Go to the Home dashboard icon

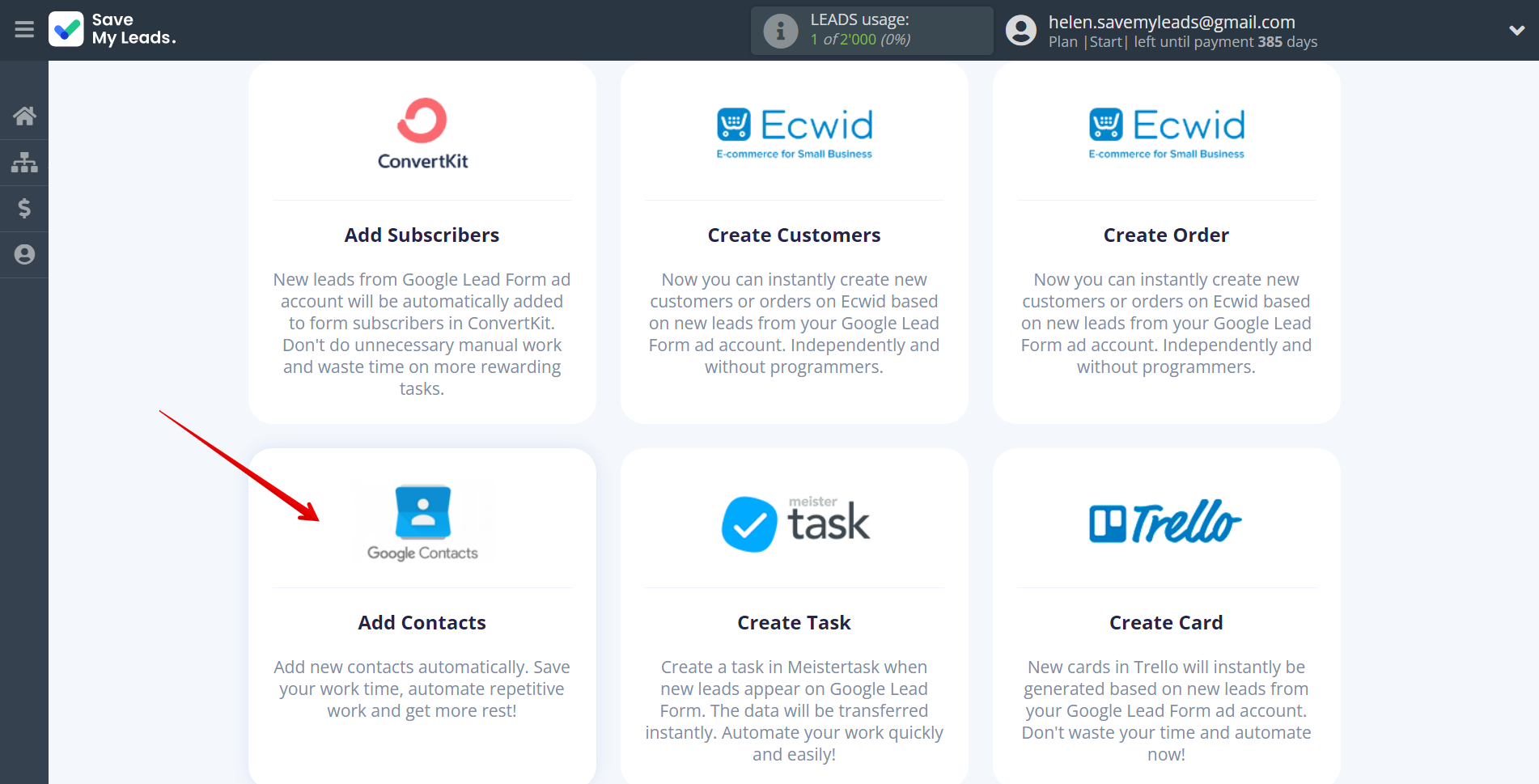tap(24, 117)
